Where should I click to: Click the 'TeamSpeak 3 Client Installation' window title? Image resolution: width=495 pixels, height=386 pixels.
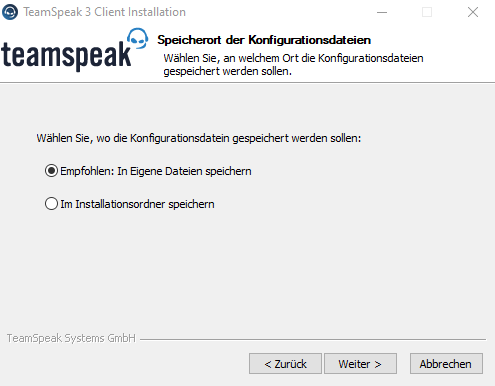click(104, 12)
